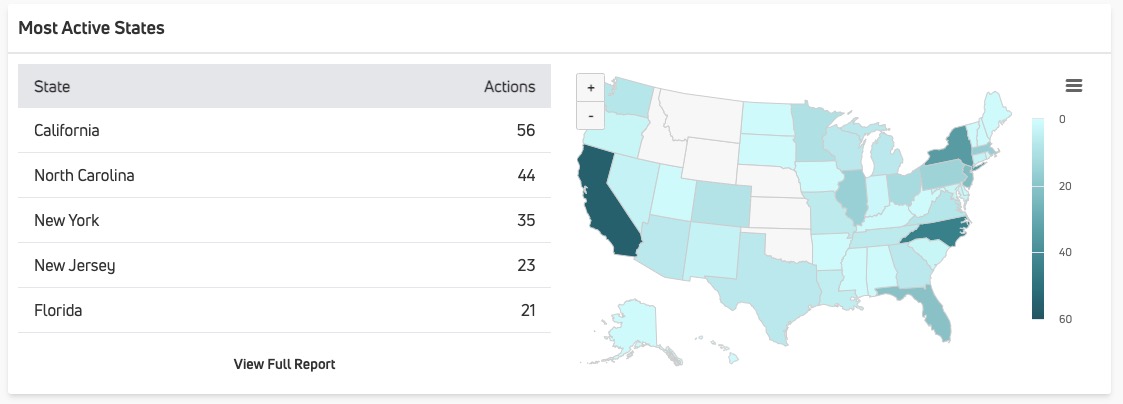The width and height of the screenshot is (1123, 404).
Task: Select the North Carolina table row
Action: click(284, 175)
